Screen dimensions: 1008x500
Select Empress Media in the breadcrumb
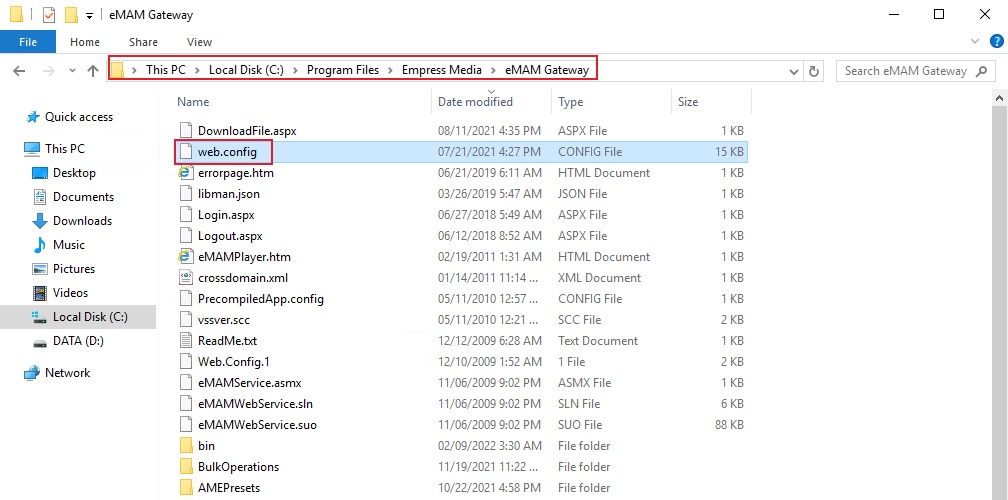pyautogui.click(x=442, y=70)
